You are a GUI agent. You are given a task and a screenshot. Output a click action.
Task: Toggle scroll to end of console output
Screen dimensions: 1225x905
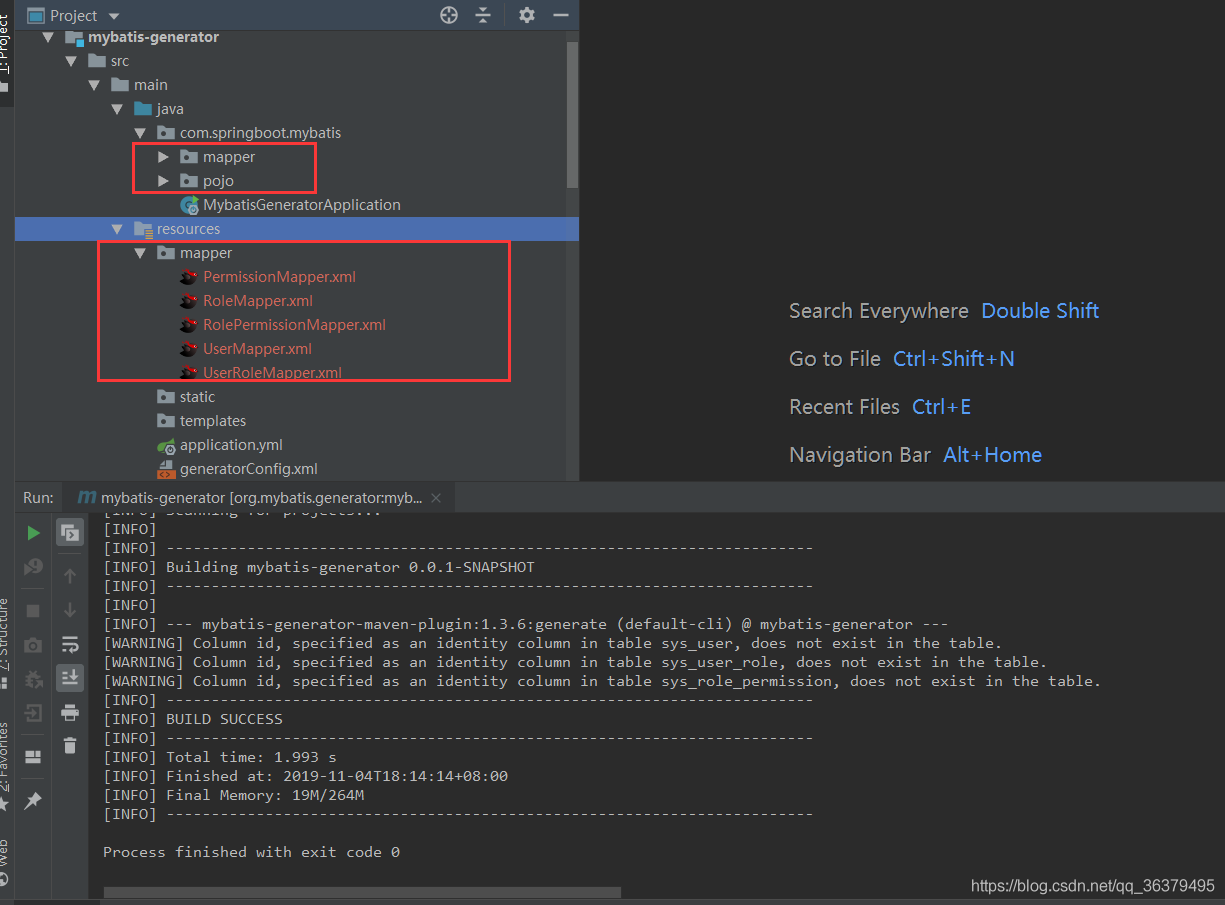[70, 678]
